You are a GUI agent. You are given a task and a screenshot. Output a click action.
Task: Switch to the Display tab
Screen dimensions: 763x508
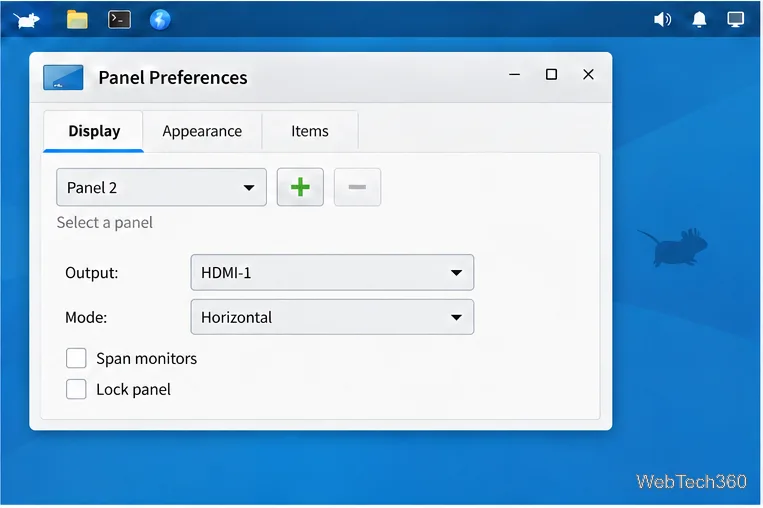tap(94, 131)
